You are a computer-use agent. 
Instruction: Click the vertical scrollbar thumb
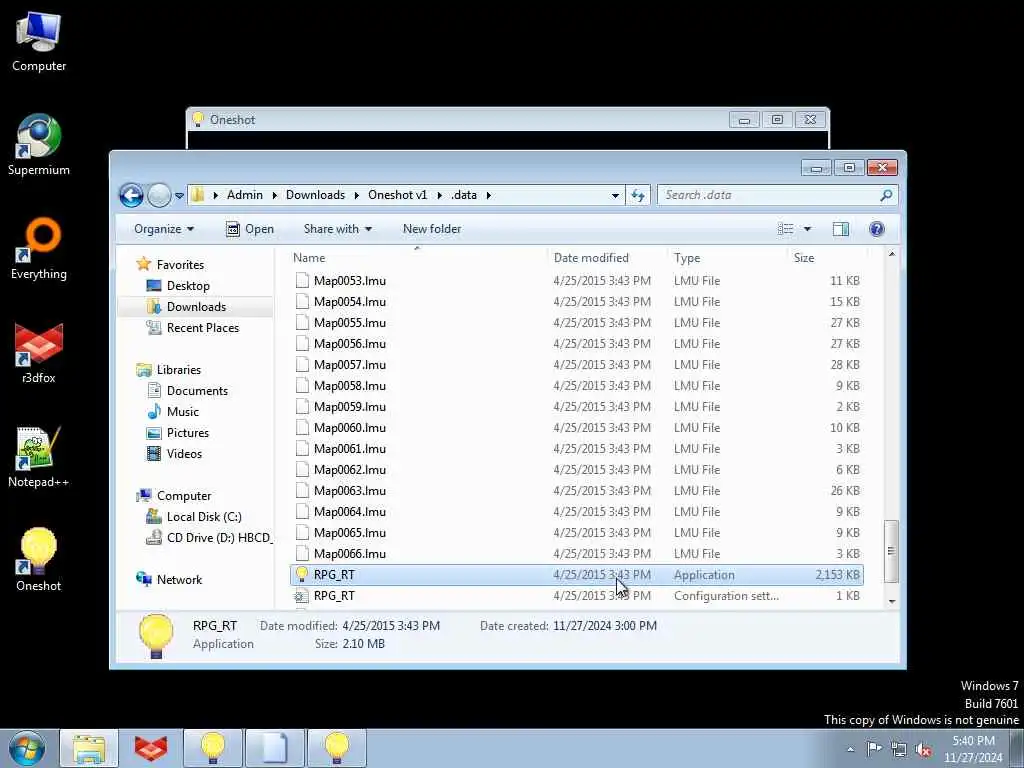coord(891,551)
